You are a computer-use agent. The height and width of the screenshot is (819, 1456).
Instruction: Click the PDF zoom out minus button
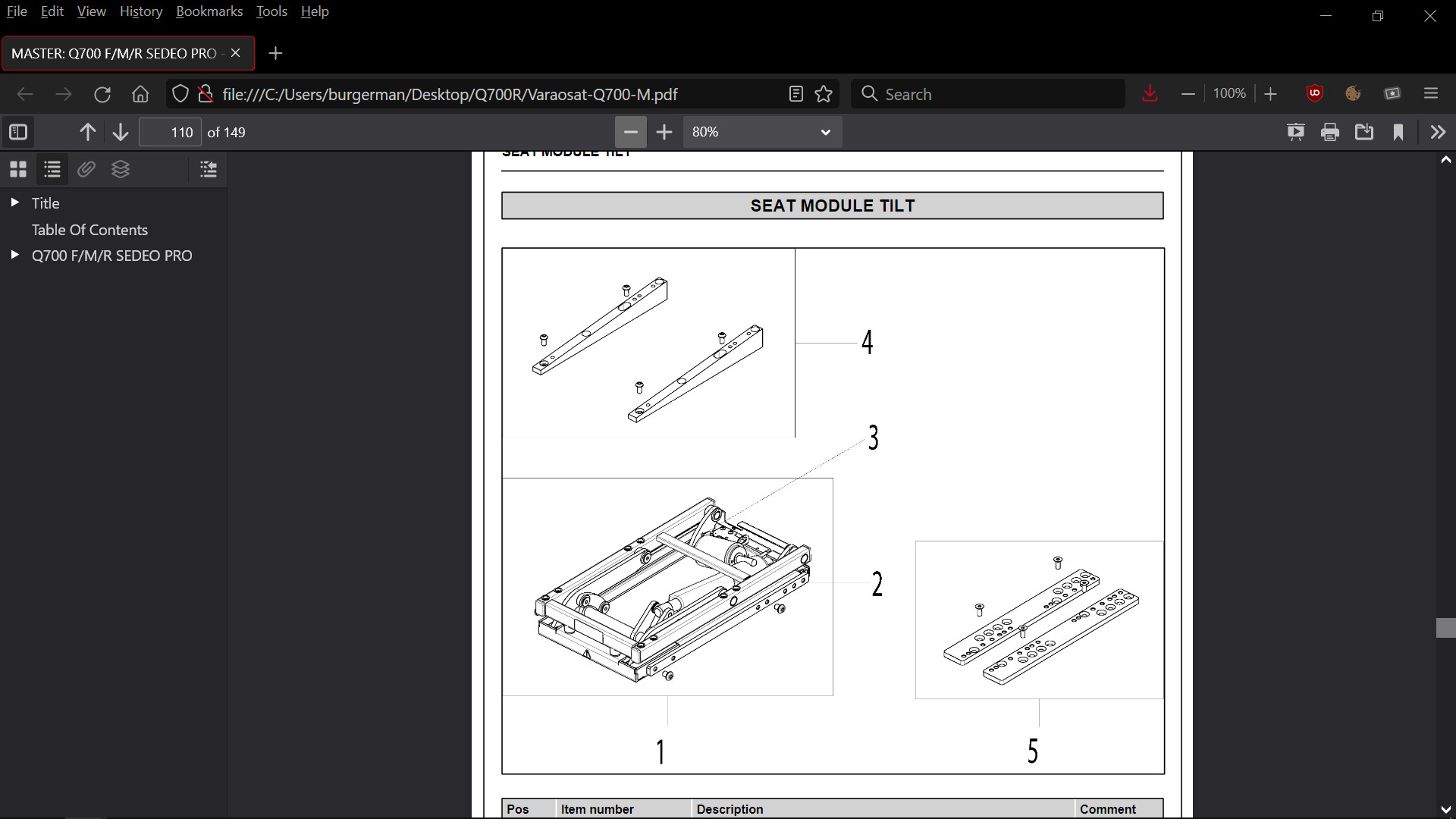click(630, 132)
